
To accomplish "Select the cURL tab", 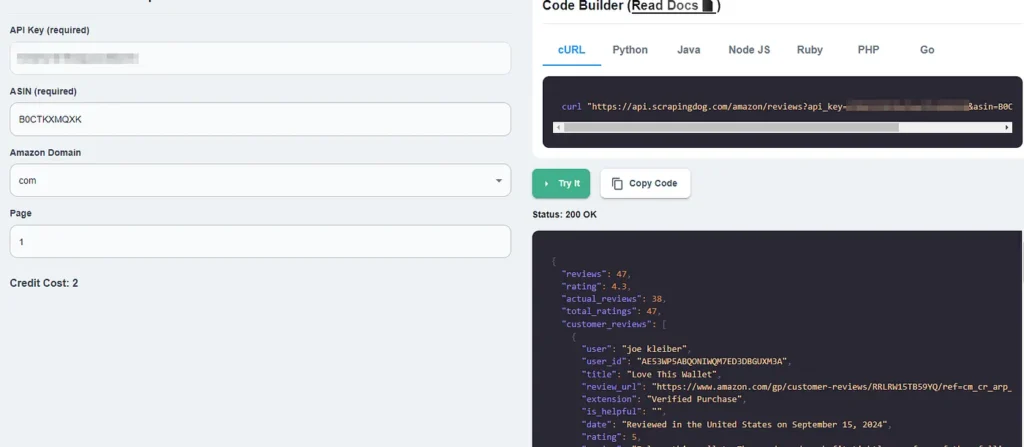I will [x=571, y=50].
